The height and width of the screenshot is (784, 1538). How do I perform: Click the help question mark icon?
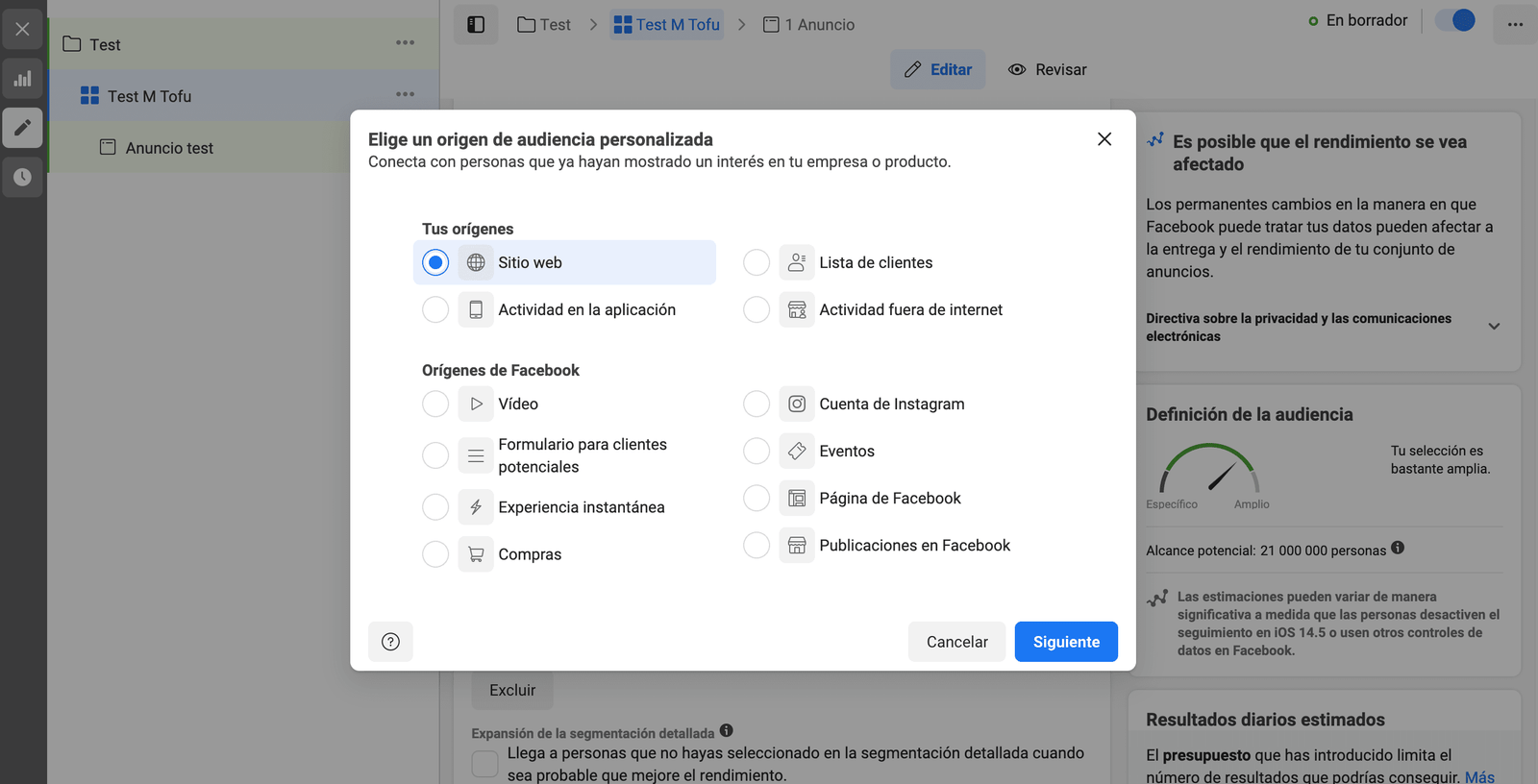pyautogui.click(x=390, y=642)
